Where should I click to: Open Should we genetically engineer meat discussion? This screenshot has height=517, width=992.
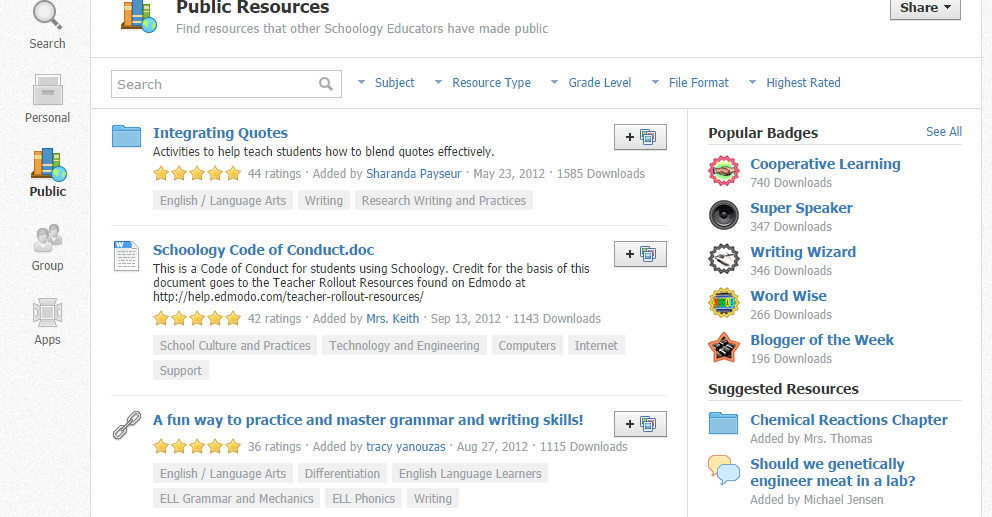pos(833,472)
